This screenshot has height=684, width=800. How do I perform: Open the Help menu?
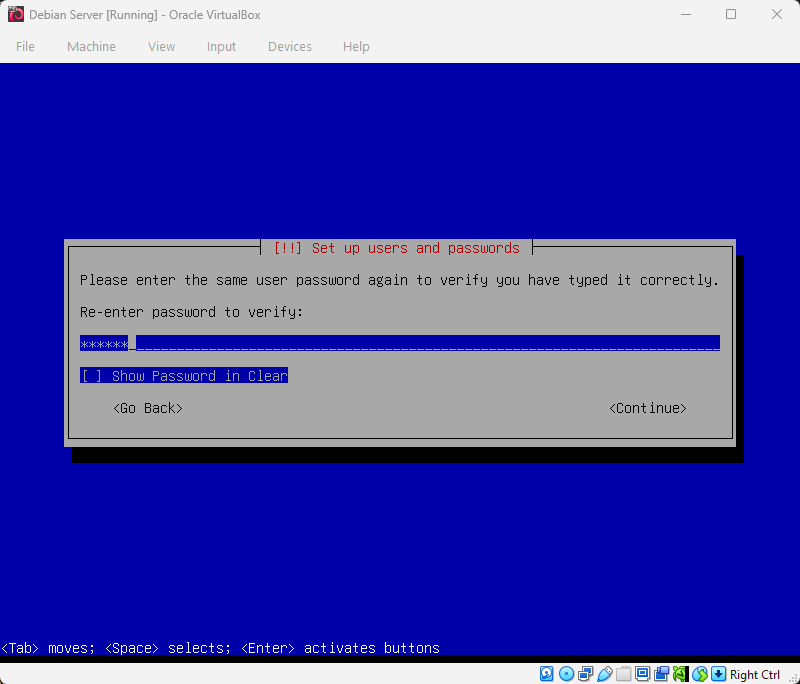coord(356,46)
